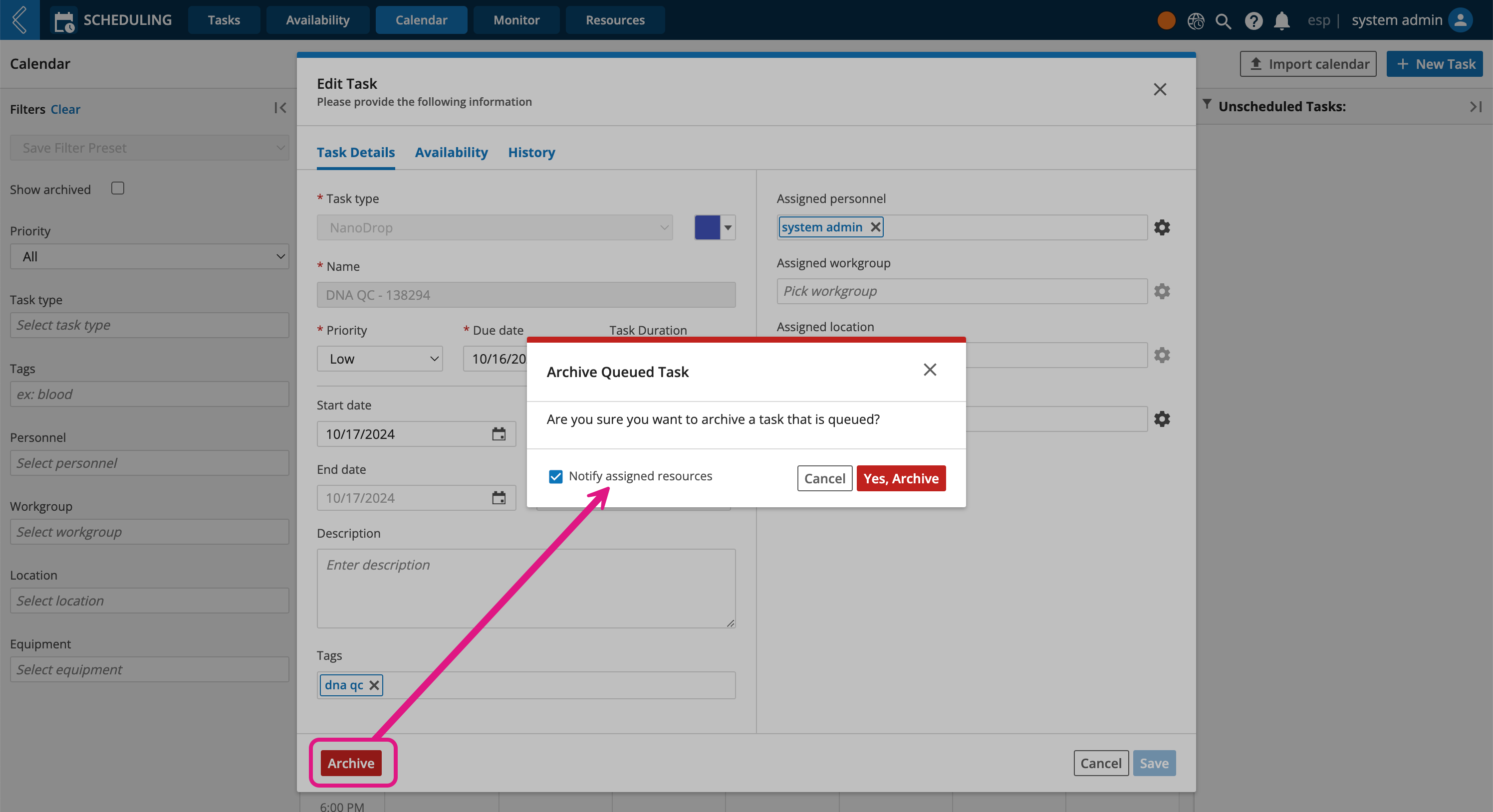Screen dimensions: 1493x812
Task: Open the search magnifier icon
Action: click(x=1224, y=21)
